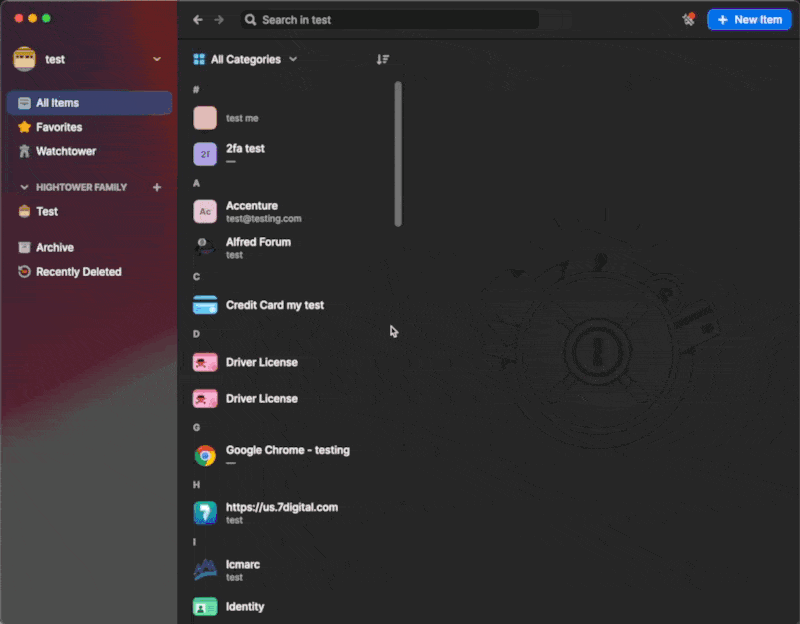Open the notifications icon beside New Item
The height and width of the screenshot is (624, 800).
[688, 19]
